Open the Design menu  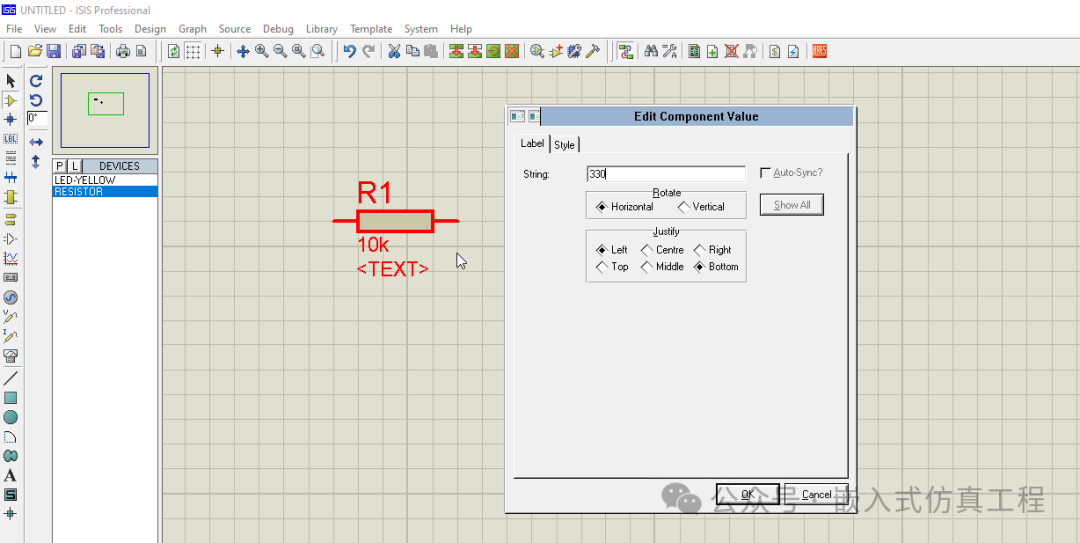150,29
